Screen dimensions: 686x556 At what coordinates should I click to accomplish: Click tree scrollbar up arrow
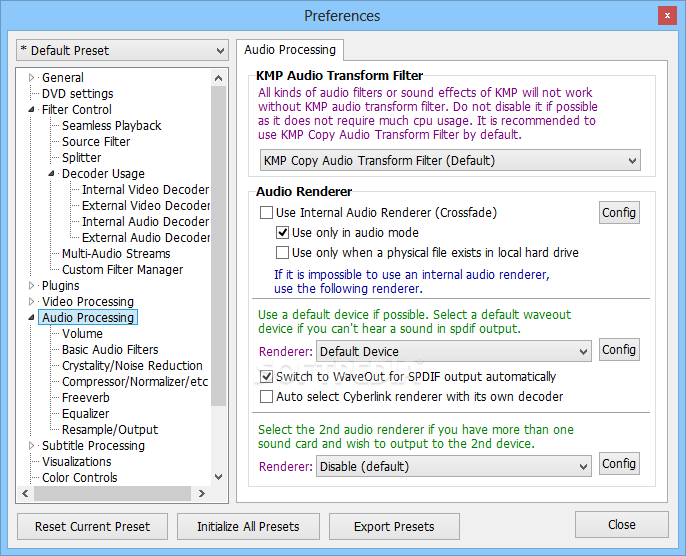pos(219,78)
